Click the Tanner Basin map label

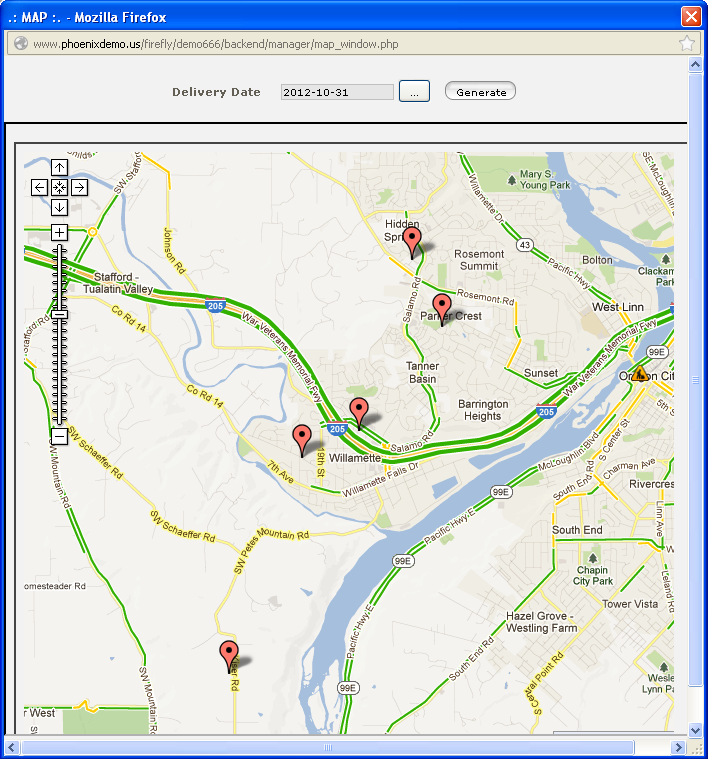point(422,372)
